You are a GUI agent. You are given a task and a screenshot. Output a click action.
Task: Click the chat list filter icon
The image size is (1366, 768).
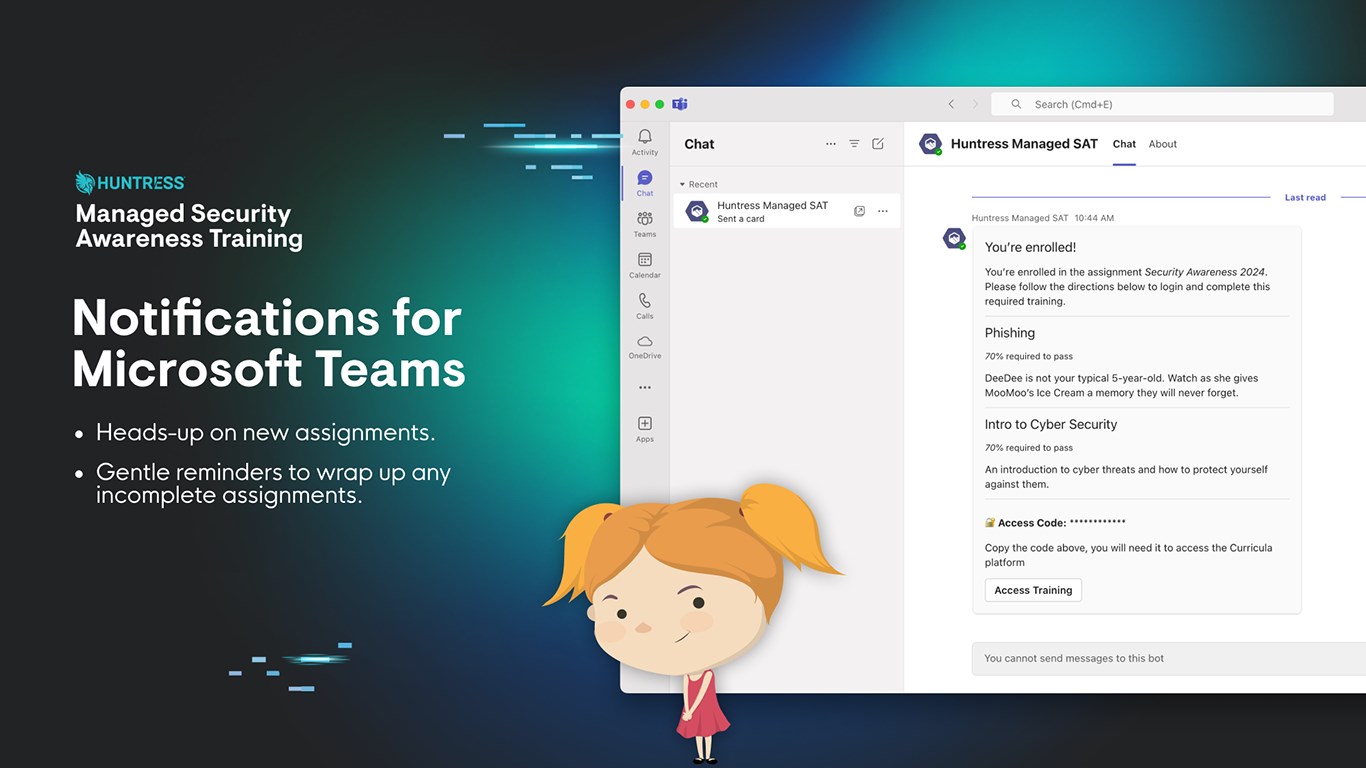854,144
